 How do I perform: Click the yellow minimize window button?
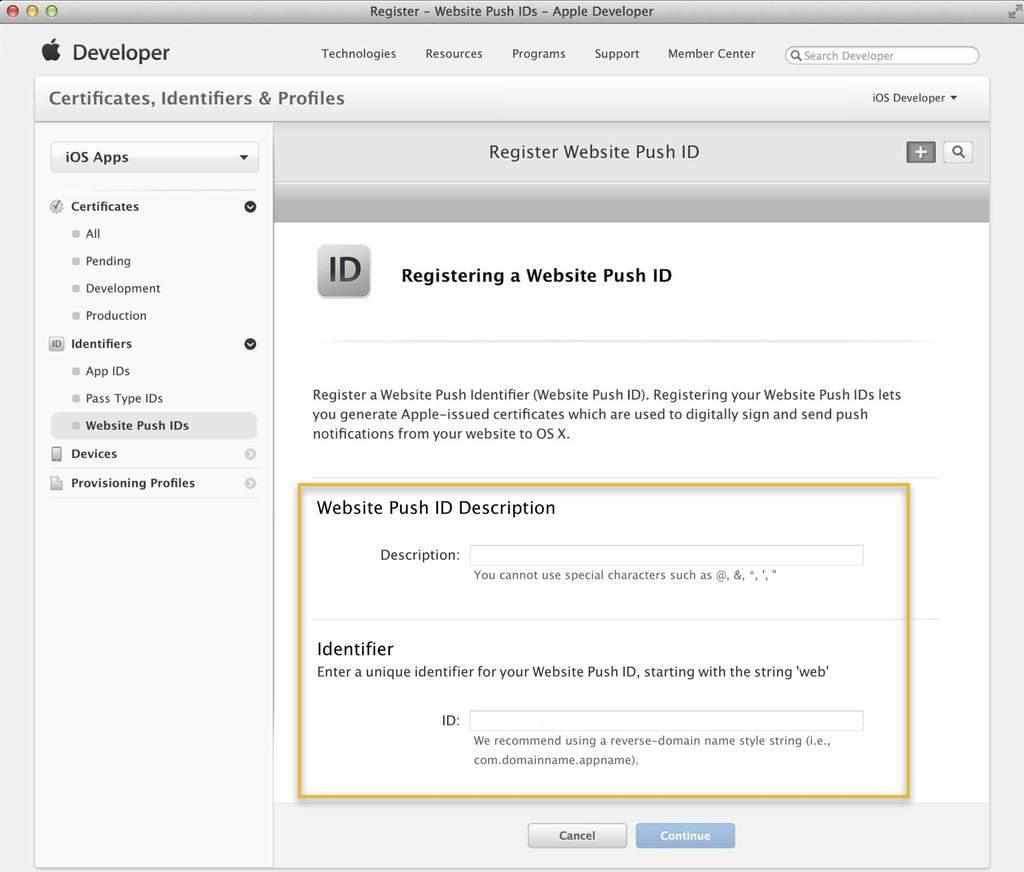tap(32, 11)
